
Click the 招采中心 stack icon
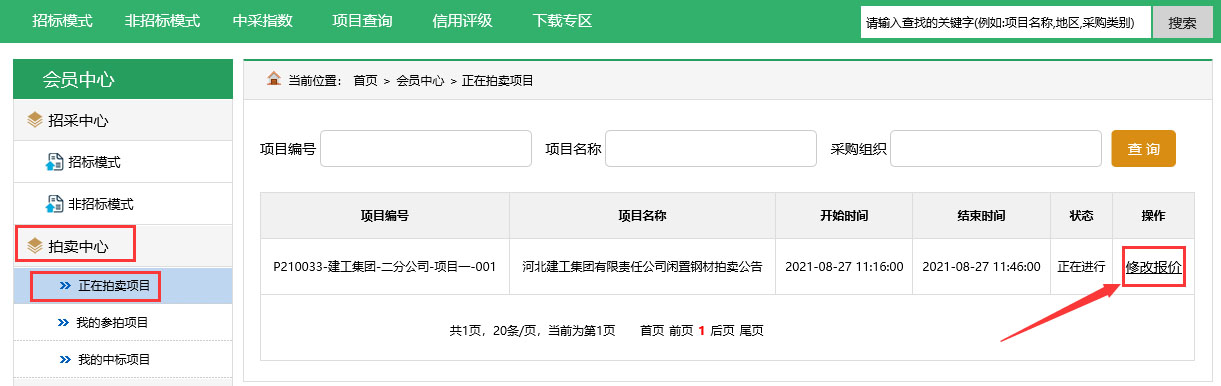click(x=35, y=120)
